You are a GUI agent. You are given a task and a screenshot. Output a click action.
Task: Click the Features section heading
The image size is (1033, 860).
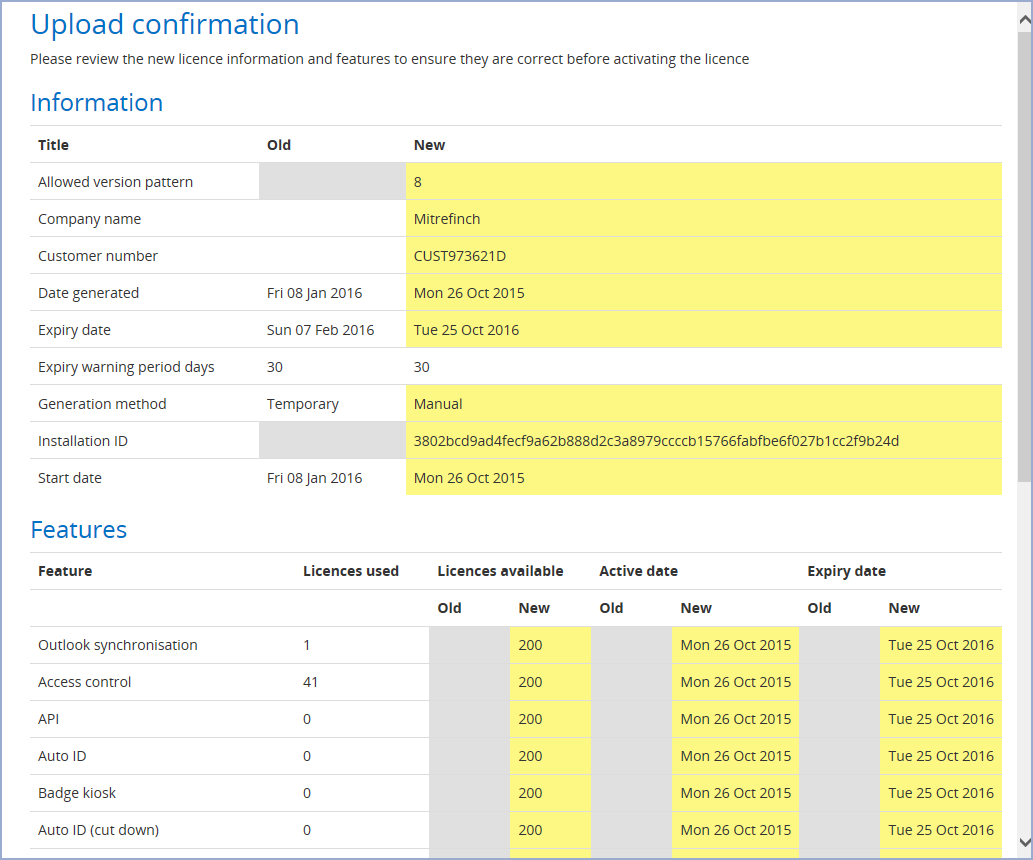(79, 530)
